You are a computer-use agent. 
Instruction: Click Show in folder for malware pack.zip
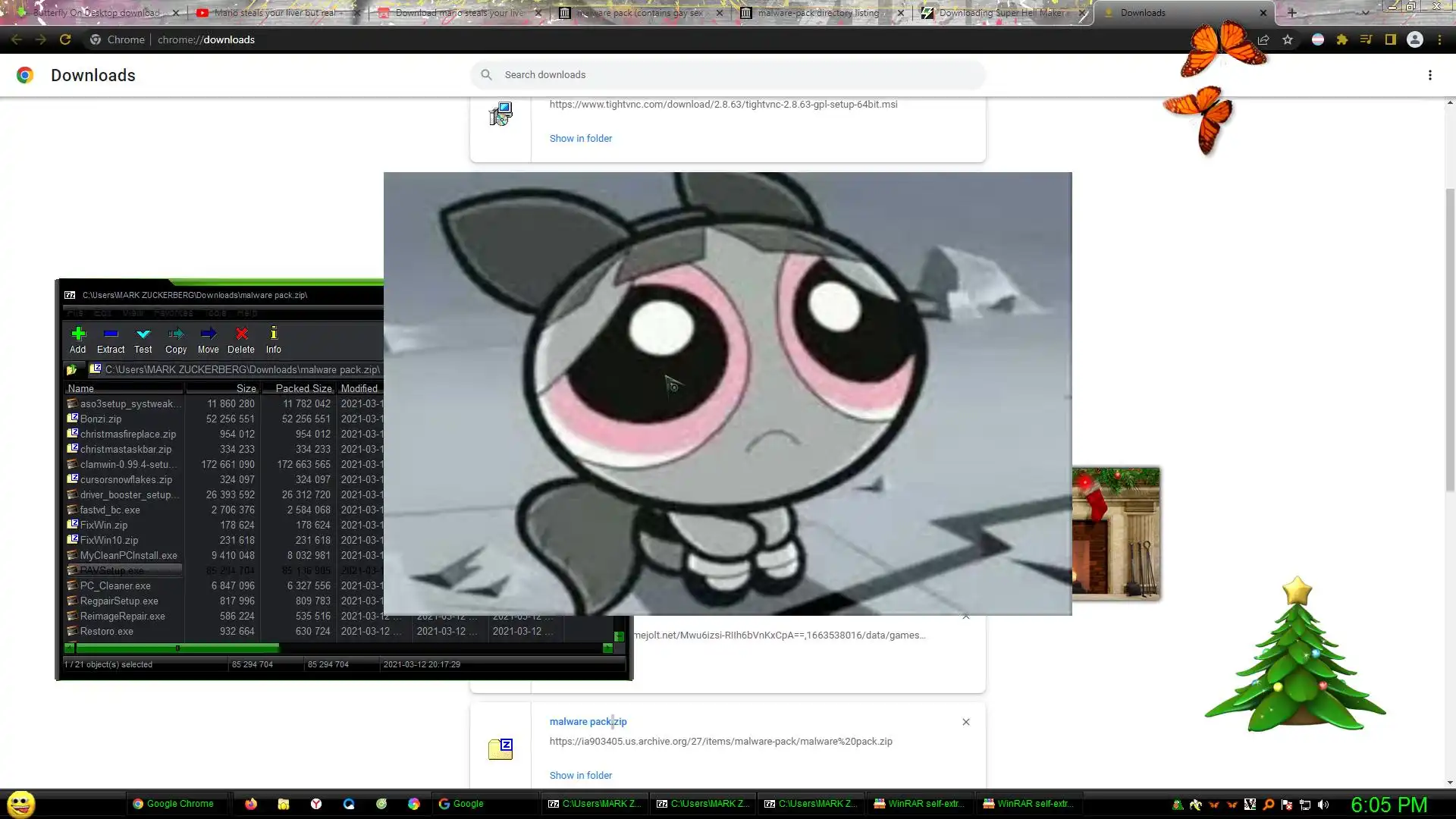(x=580, y=775)
